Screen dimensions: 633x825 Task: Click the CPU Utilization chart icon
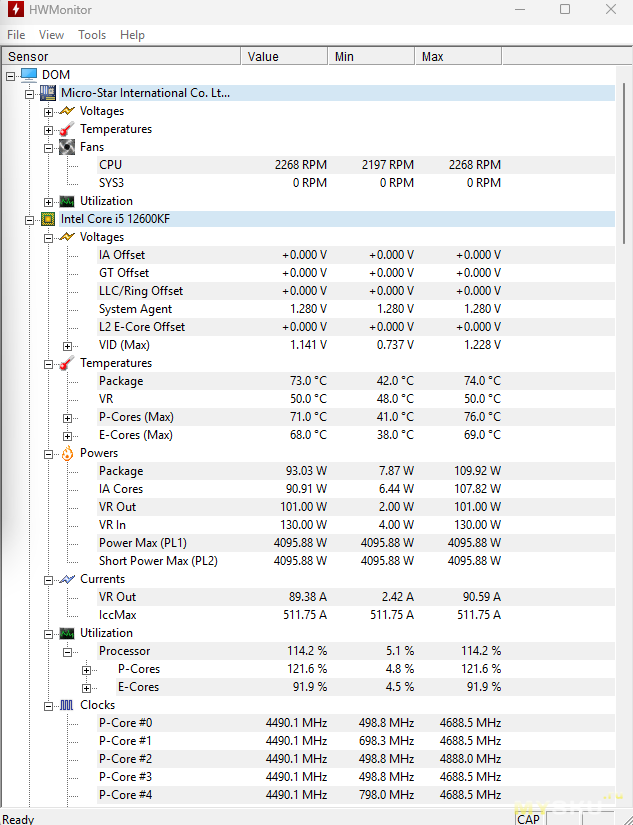[x=67, y=633]
